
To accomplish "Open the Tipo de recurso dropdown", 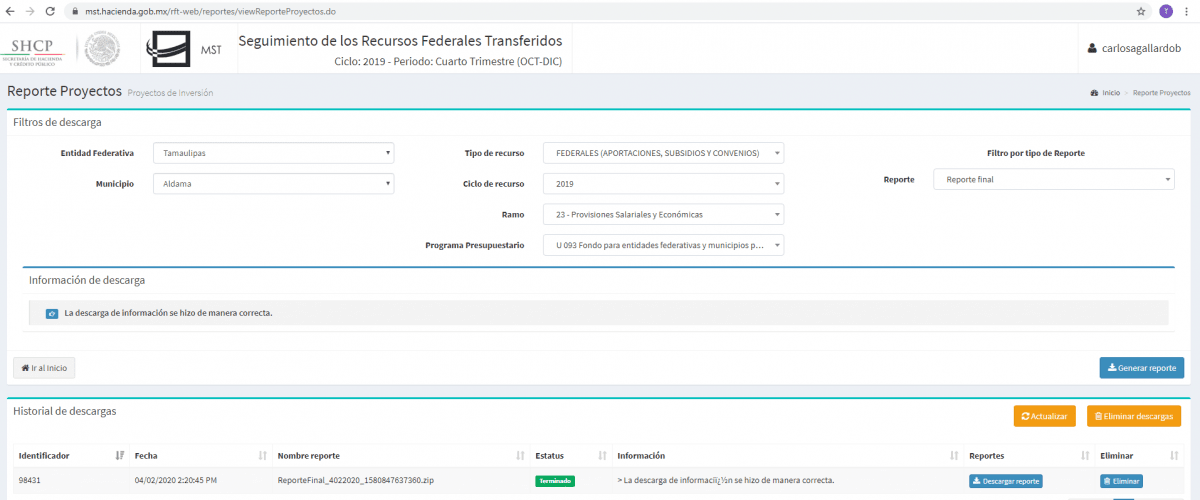I will (663, 153).
